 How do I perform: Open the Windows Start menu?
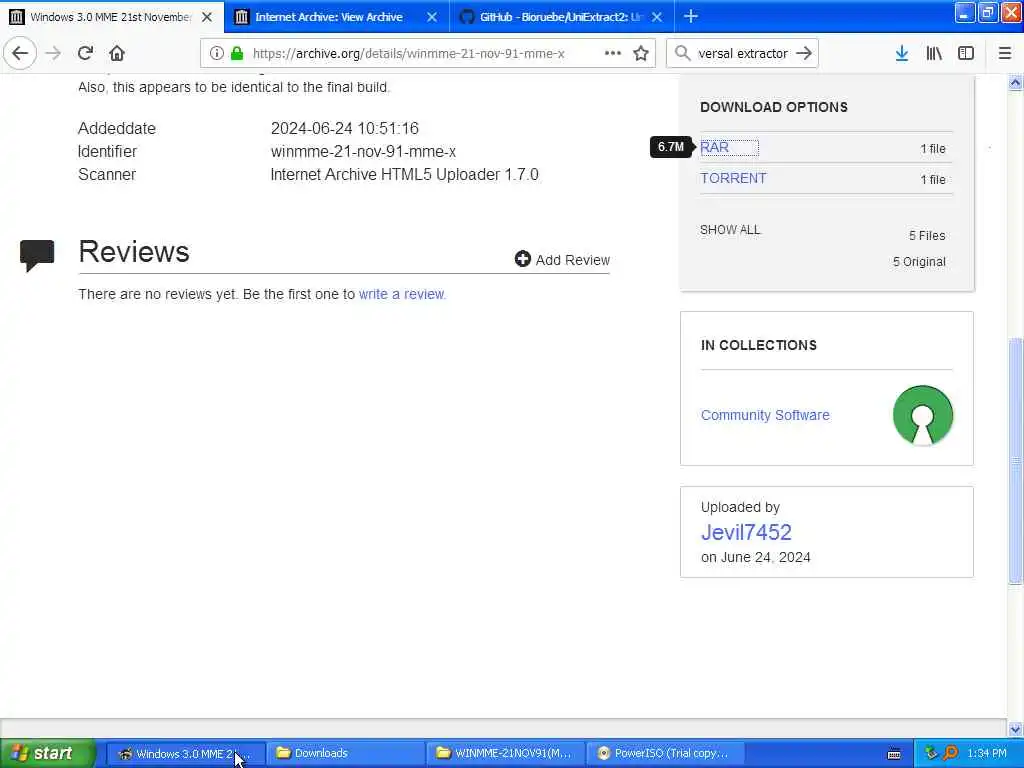click(48, 753)
